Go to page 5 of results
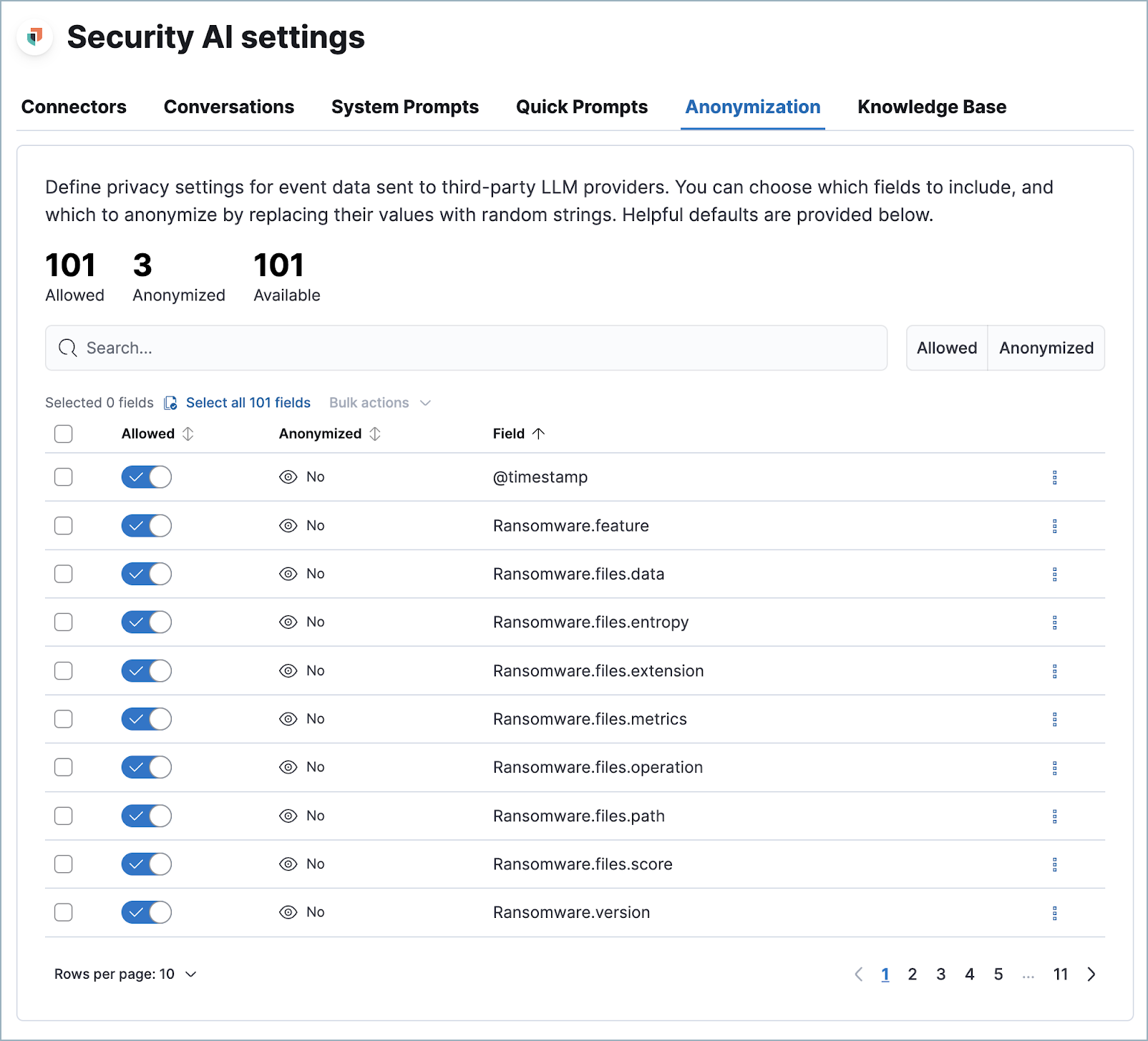The image size is (1148, 1041). tap(998, 974)
